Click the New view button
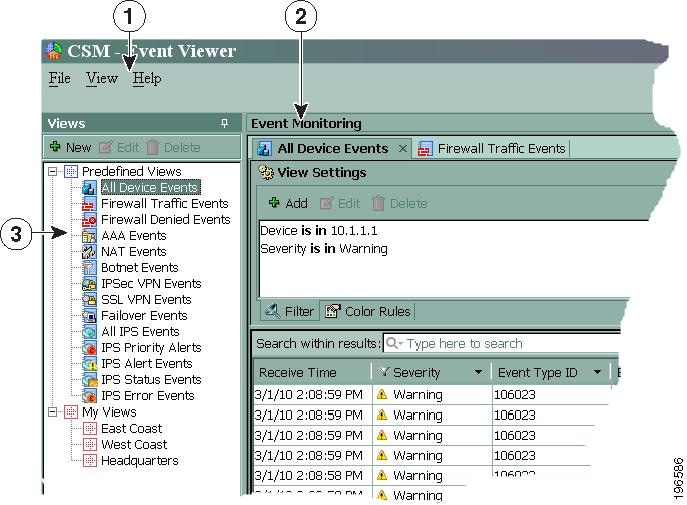The image size is (687, 505). point(71,147)
